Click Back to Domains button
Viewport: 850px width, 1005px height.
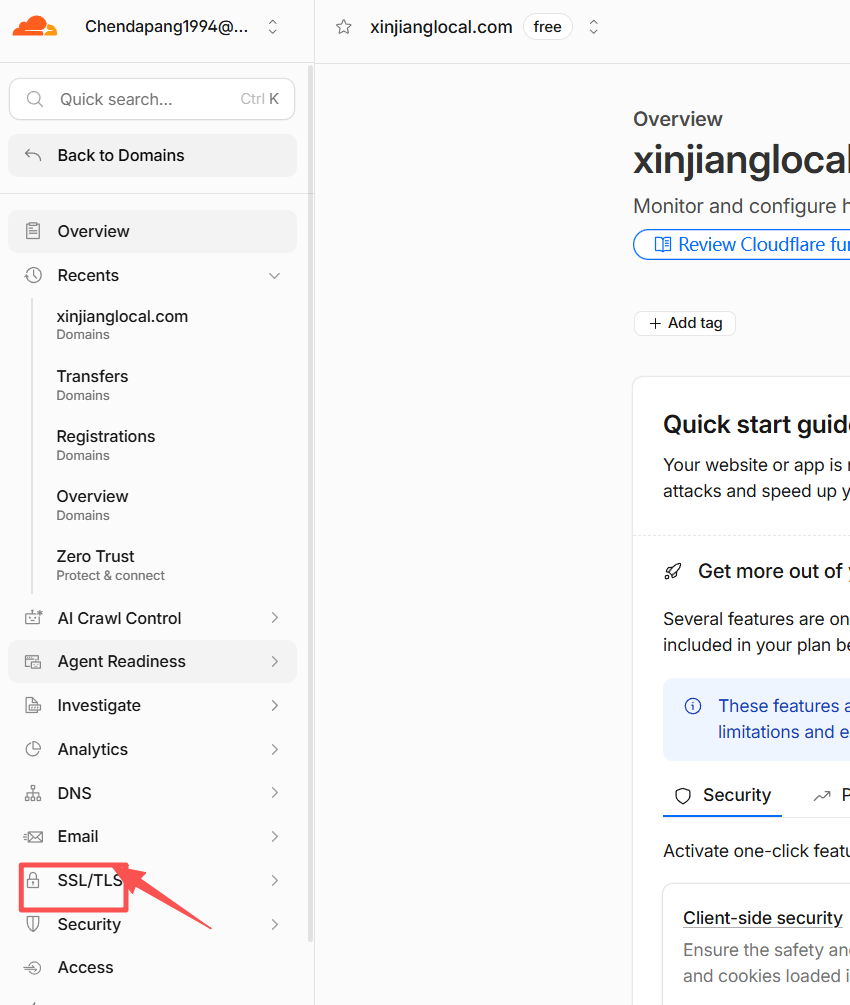[x=153, y=155]
